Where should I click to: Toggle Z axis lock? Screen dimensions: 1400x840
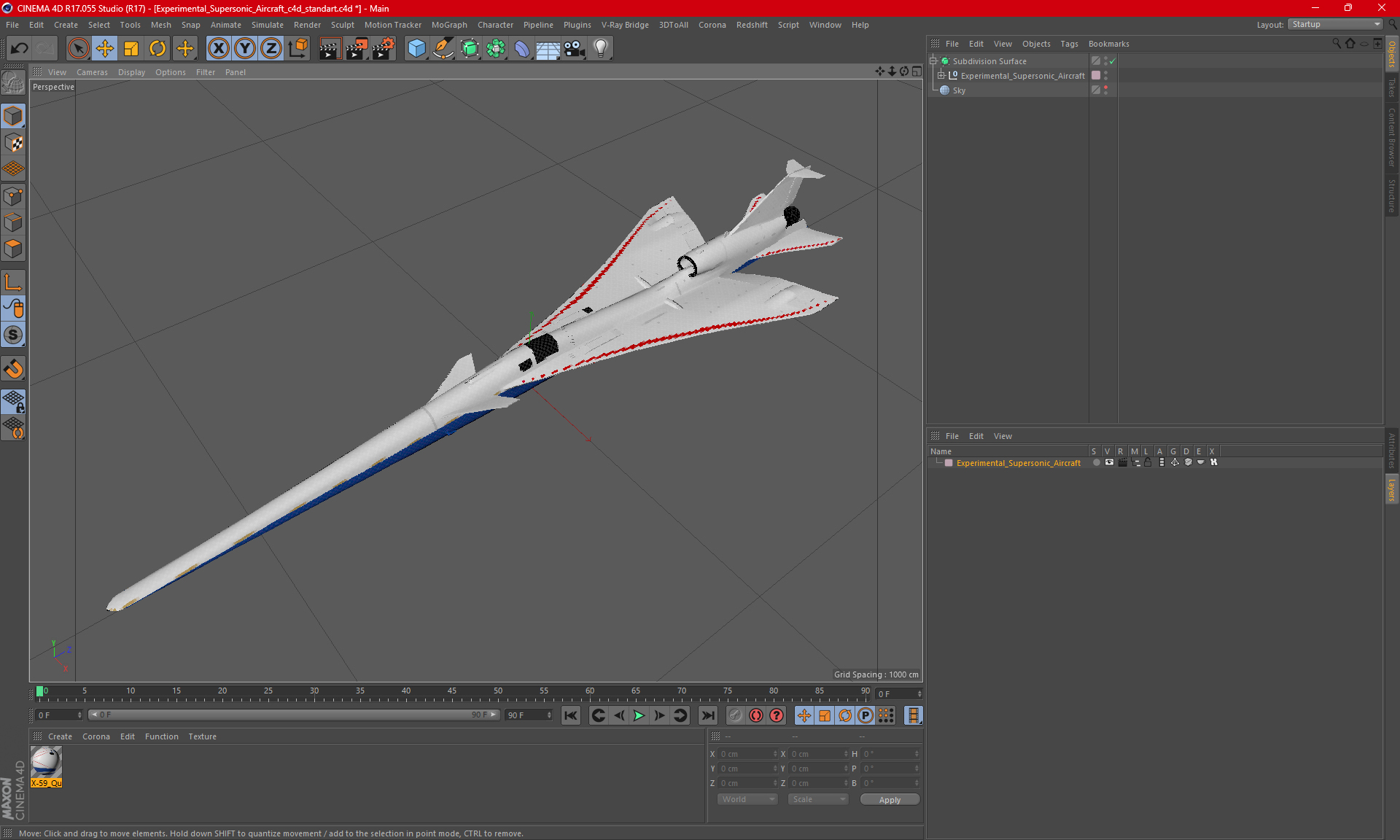271,49
